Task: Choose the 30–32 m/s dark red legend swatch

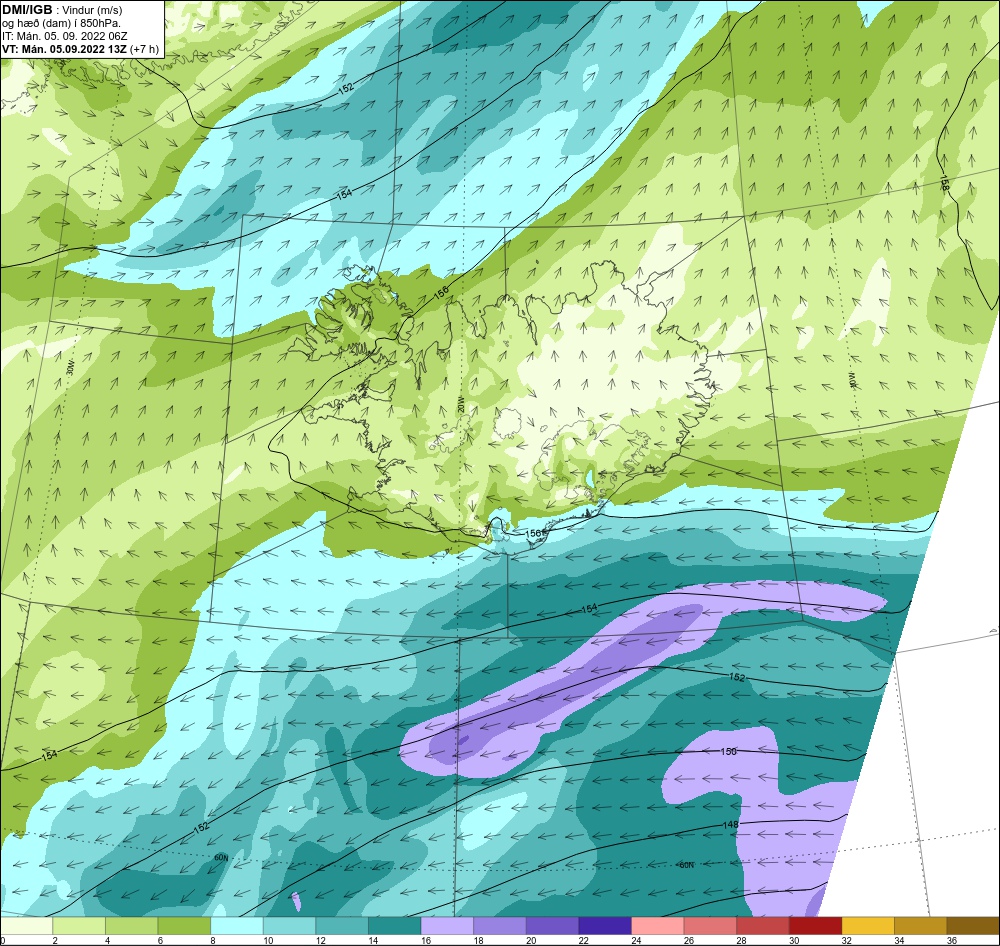Action: pos(816,926)
